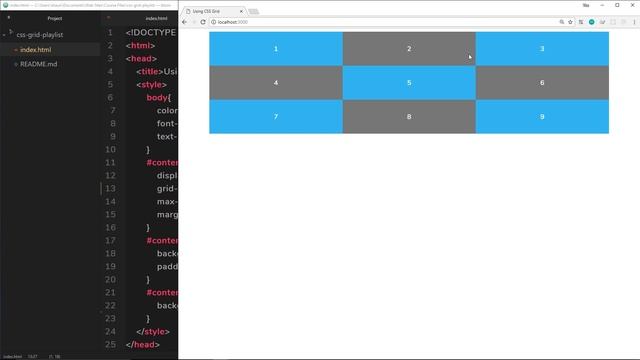The width and height of the screenshot is (640, 360).
Task: Click grid cell number 1
Action: click(276, 49)
